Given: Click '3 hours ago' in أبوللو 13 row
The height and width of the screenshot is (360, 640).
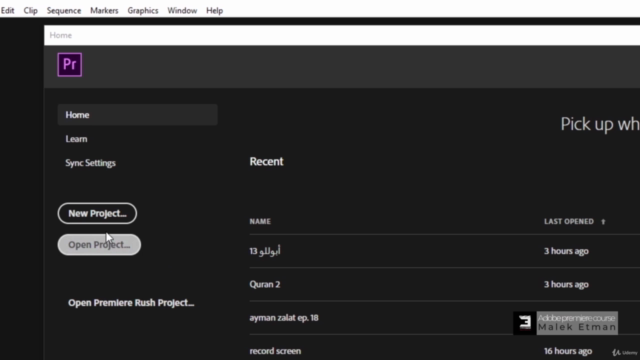Looking at the screenshot, I should point(566,251).
